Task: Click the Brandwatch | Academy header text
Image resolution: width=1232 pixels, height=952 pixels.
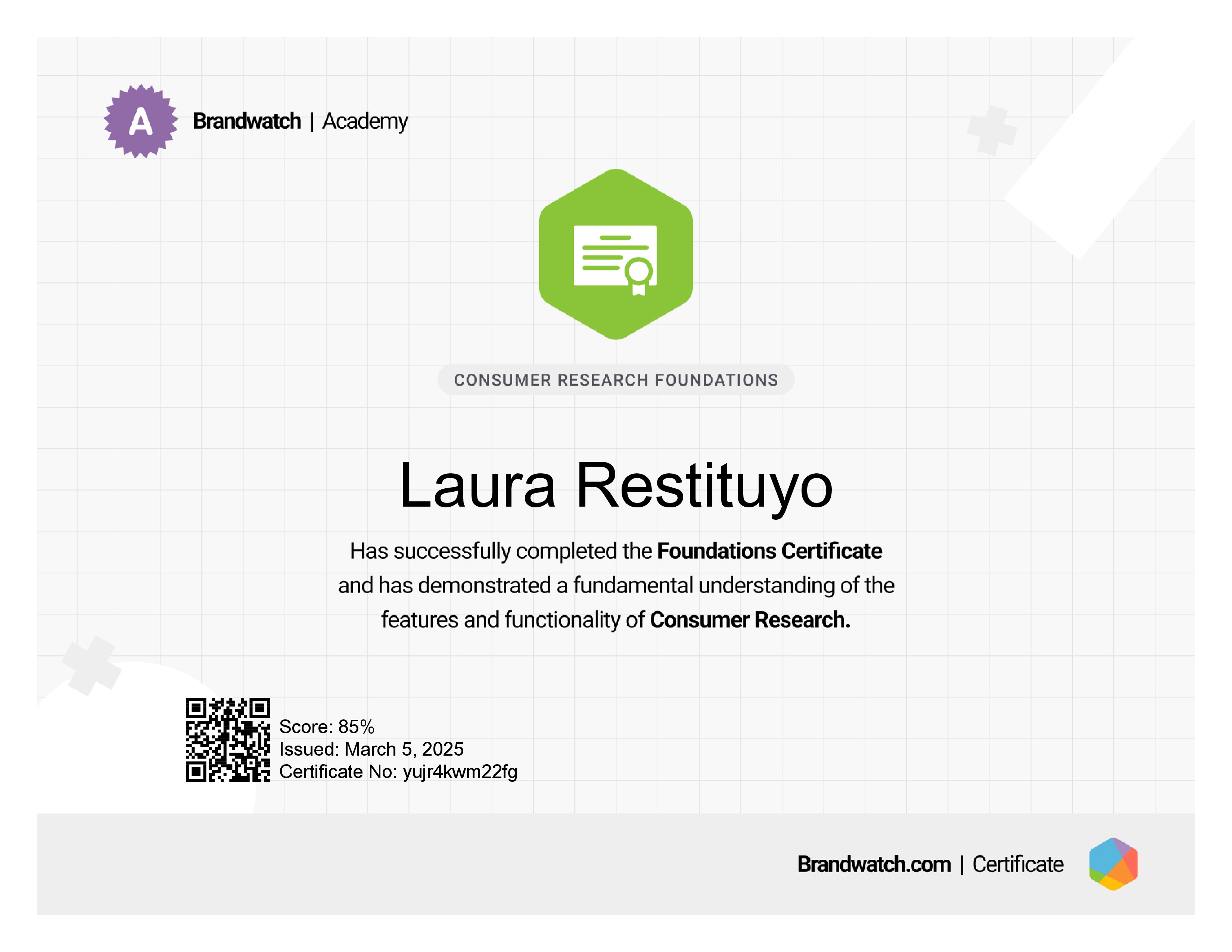Action: coord(300,121)
